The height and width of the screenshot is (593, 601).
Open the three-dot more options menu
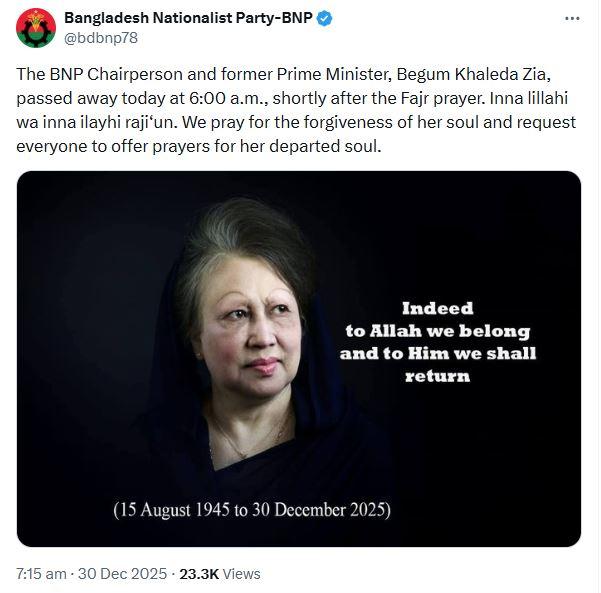pyautogui.click(x=571, y=20)
